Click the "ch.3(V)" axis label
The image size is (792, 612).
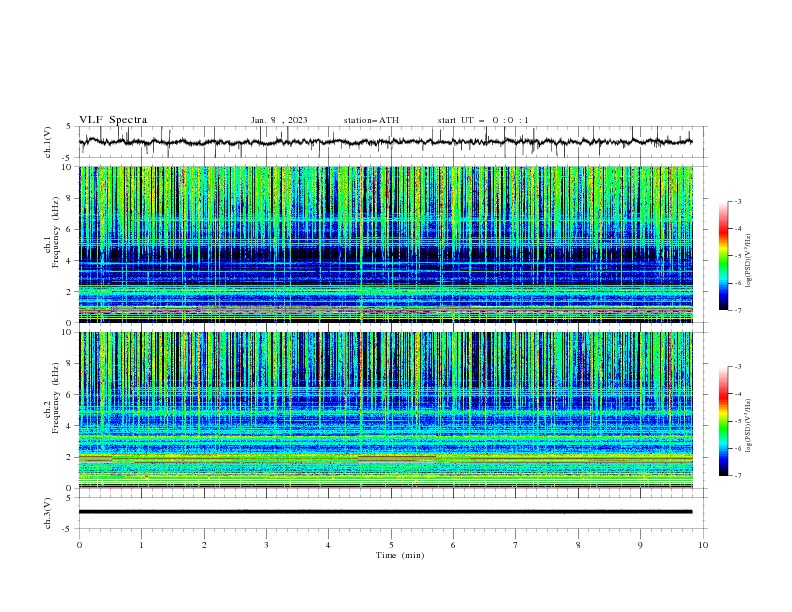tap(48, 513)
